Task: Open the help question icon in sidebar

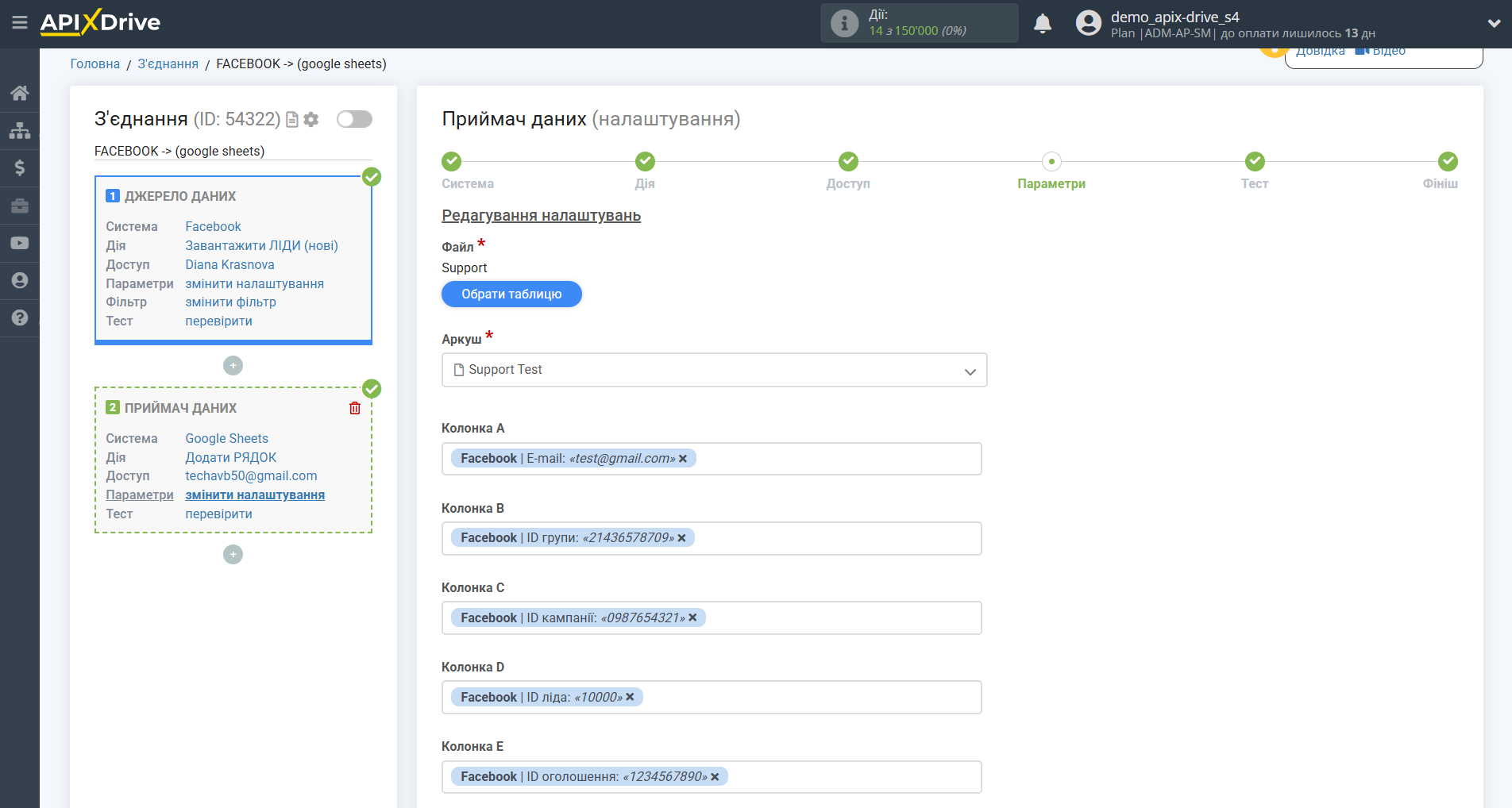Action: [20, 317]
